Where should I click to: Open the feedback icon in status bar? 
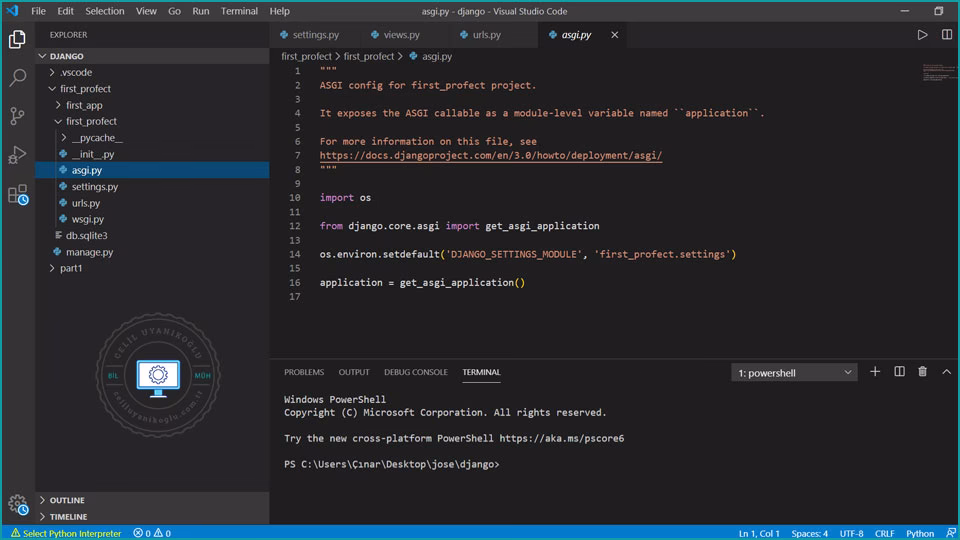coord(951,533)
